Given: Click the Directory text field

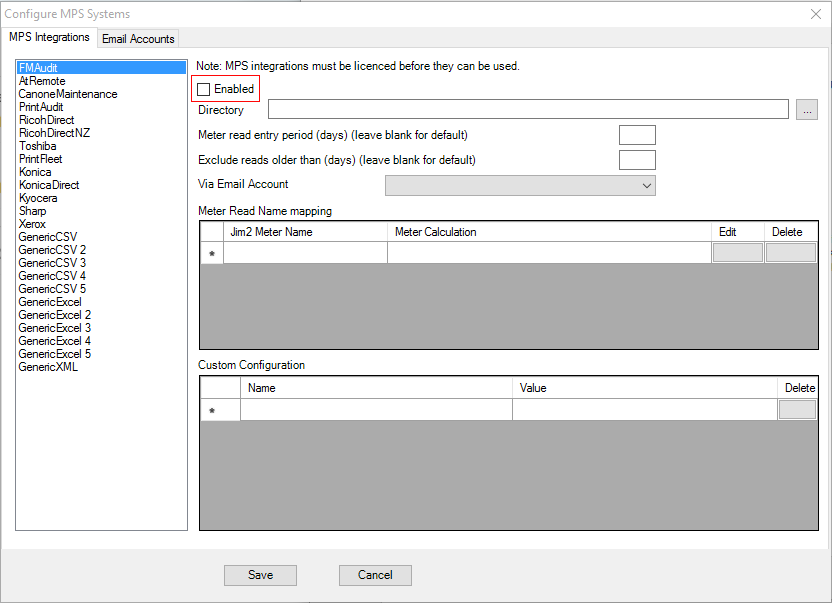Looking at the screenshot, I should click(520, 110).
